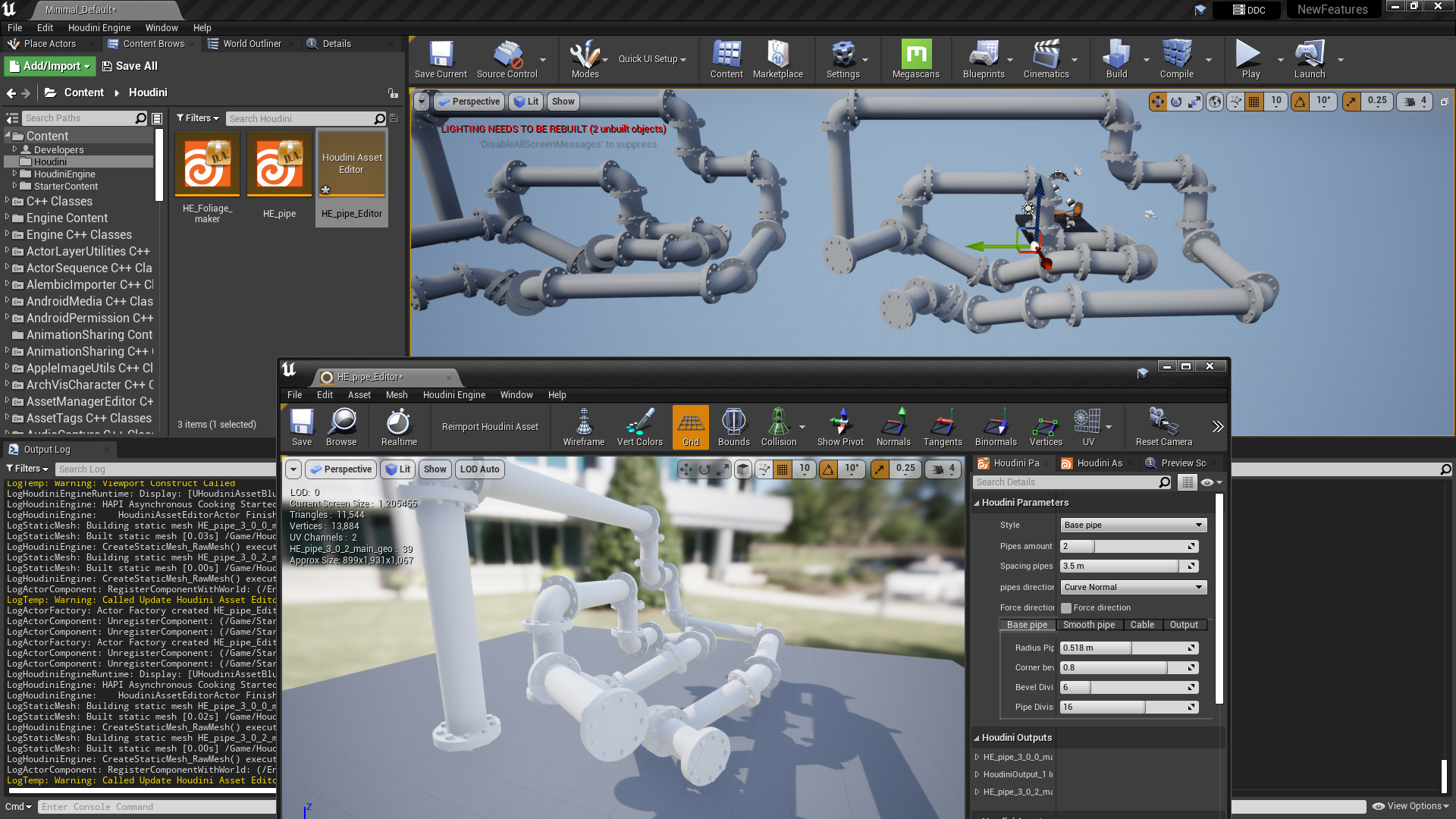1456x819 pixels.
Task: Switch to the Smooth pipe tab
Action: tap(1088, 625)
